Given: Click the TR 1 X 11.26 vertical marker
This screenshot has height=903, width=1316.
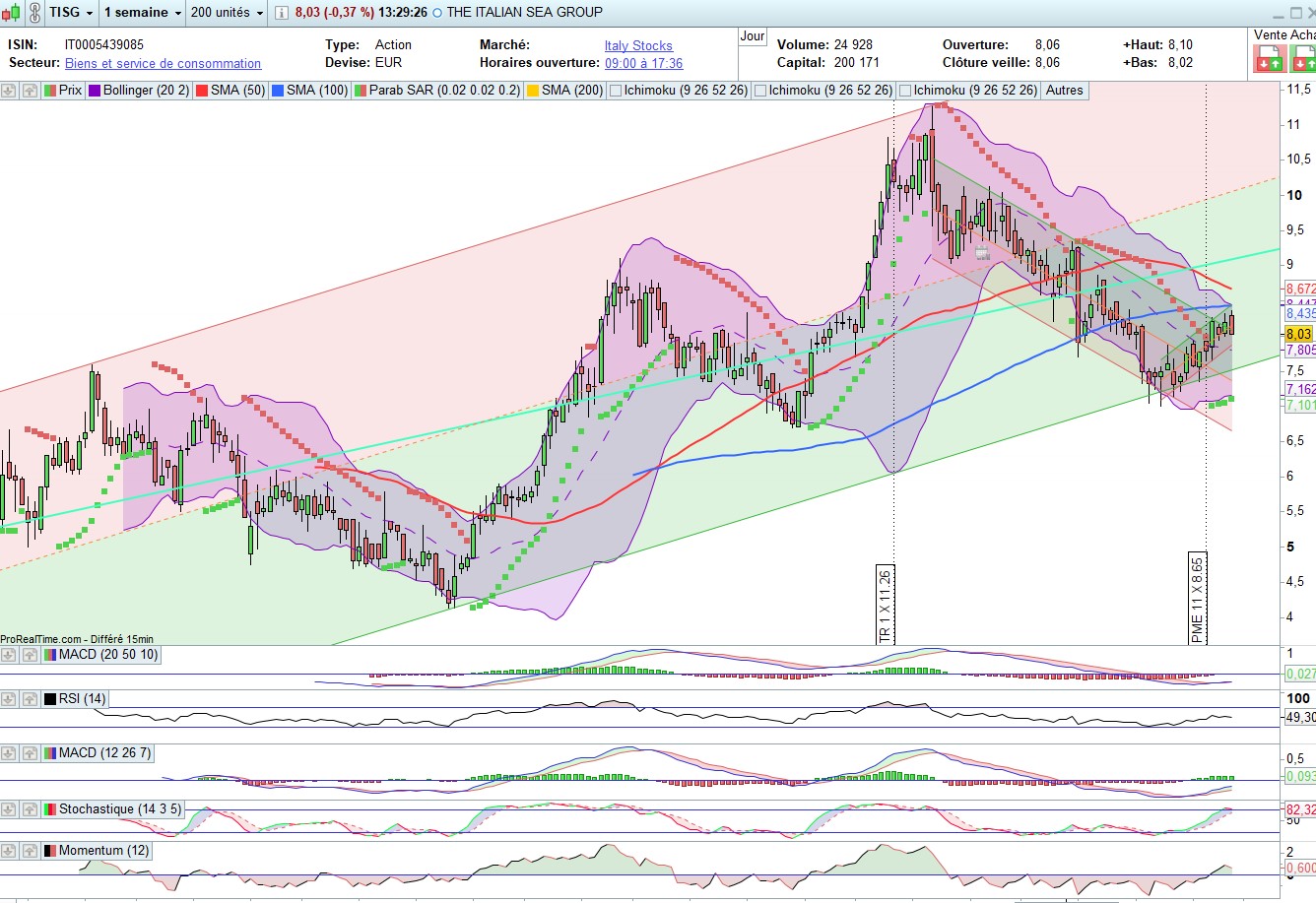Looking at the screenshot, I should tap(885, 605).
